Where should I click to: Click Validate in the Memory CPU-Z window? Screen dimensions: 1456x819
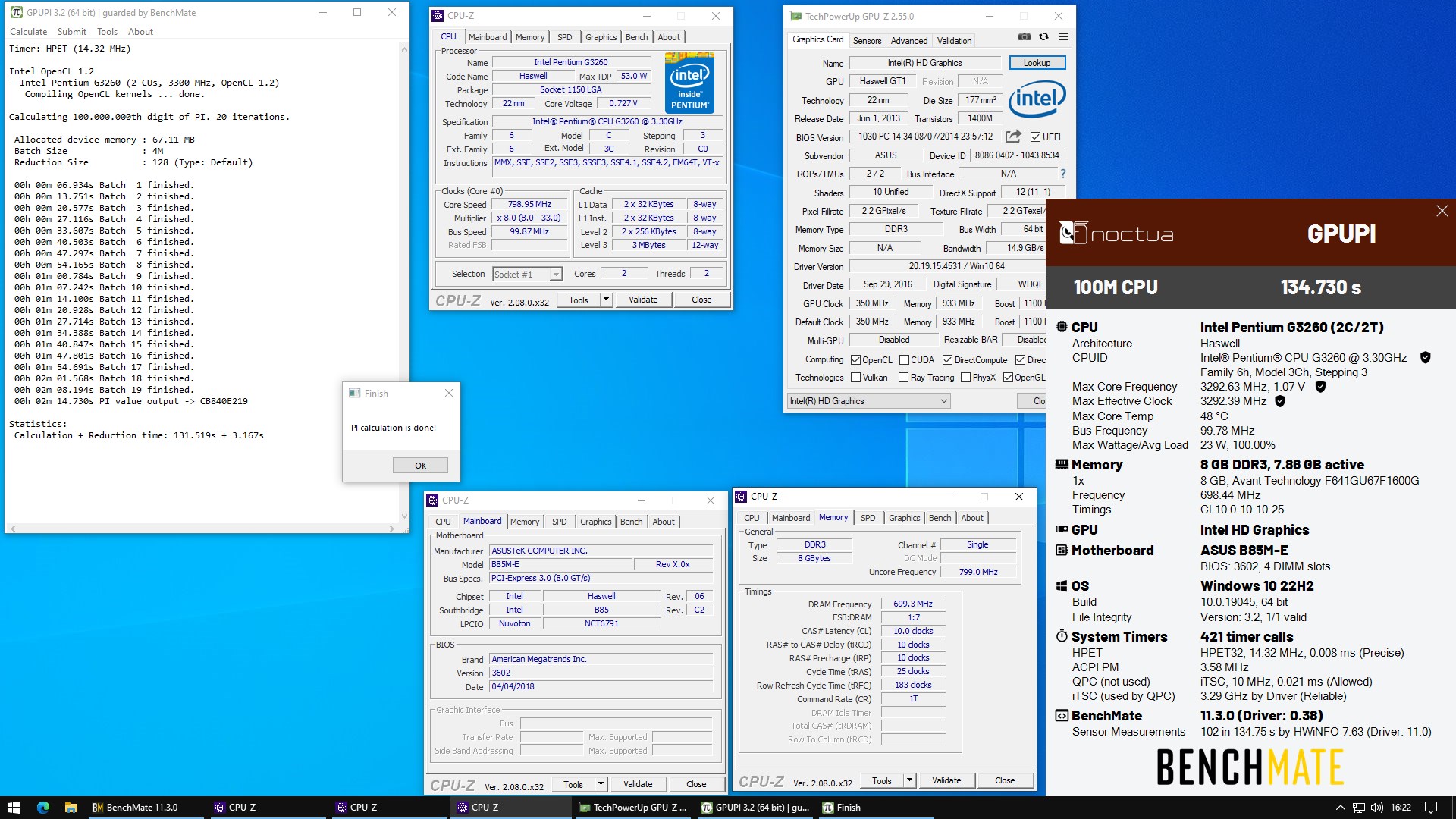click(x=946, y=780)
